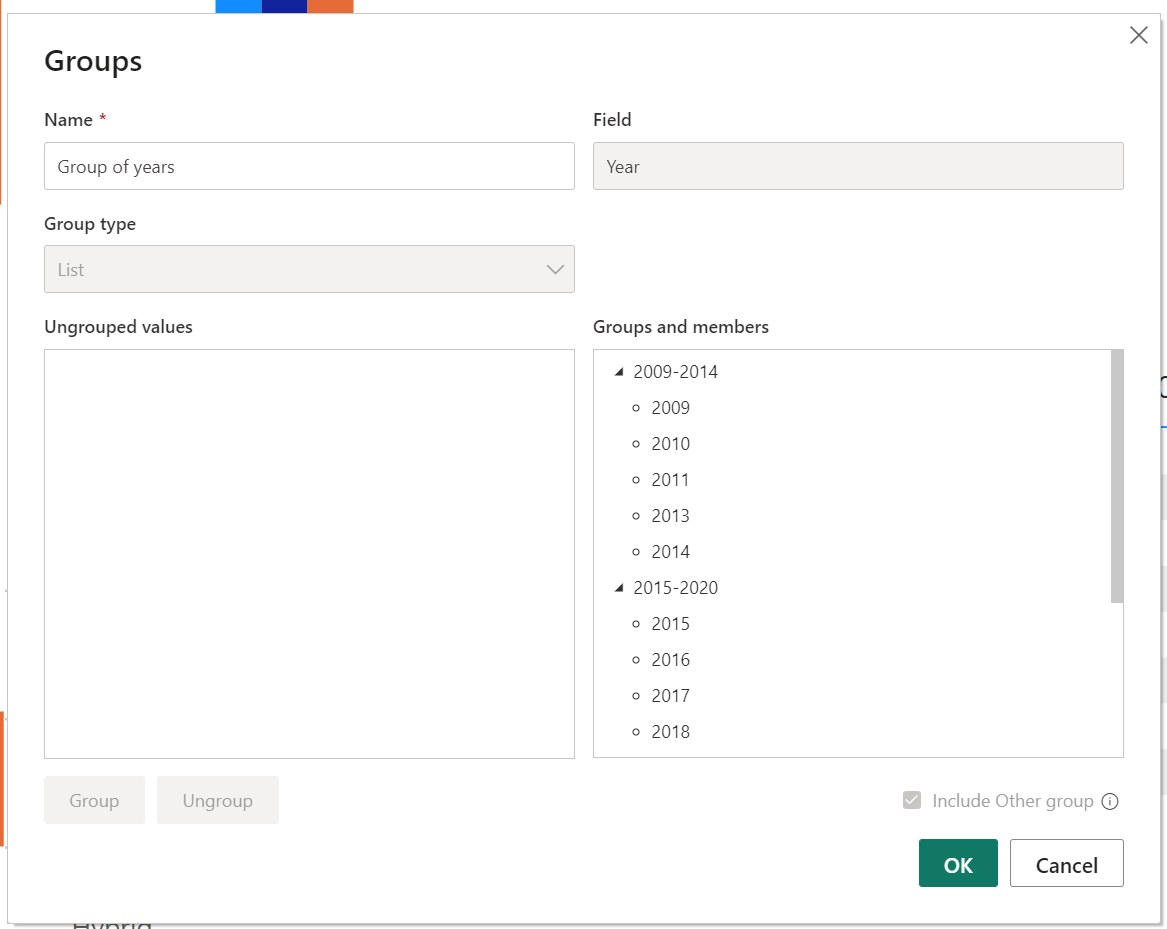Select member 2014 in the list
1167x929 pixels.
click(671, 552)
